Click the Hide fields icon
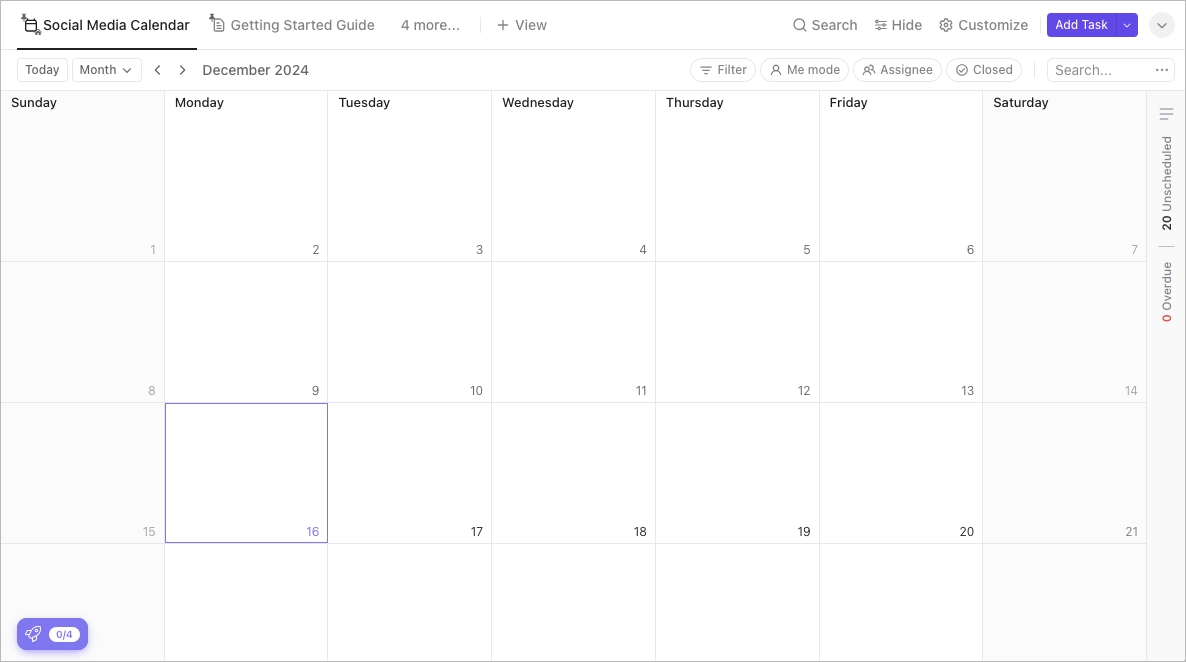Image resolution: width=1186 pixels, height=662 pixels. click(879, 24)
